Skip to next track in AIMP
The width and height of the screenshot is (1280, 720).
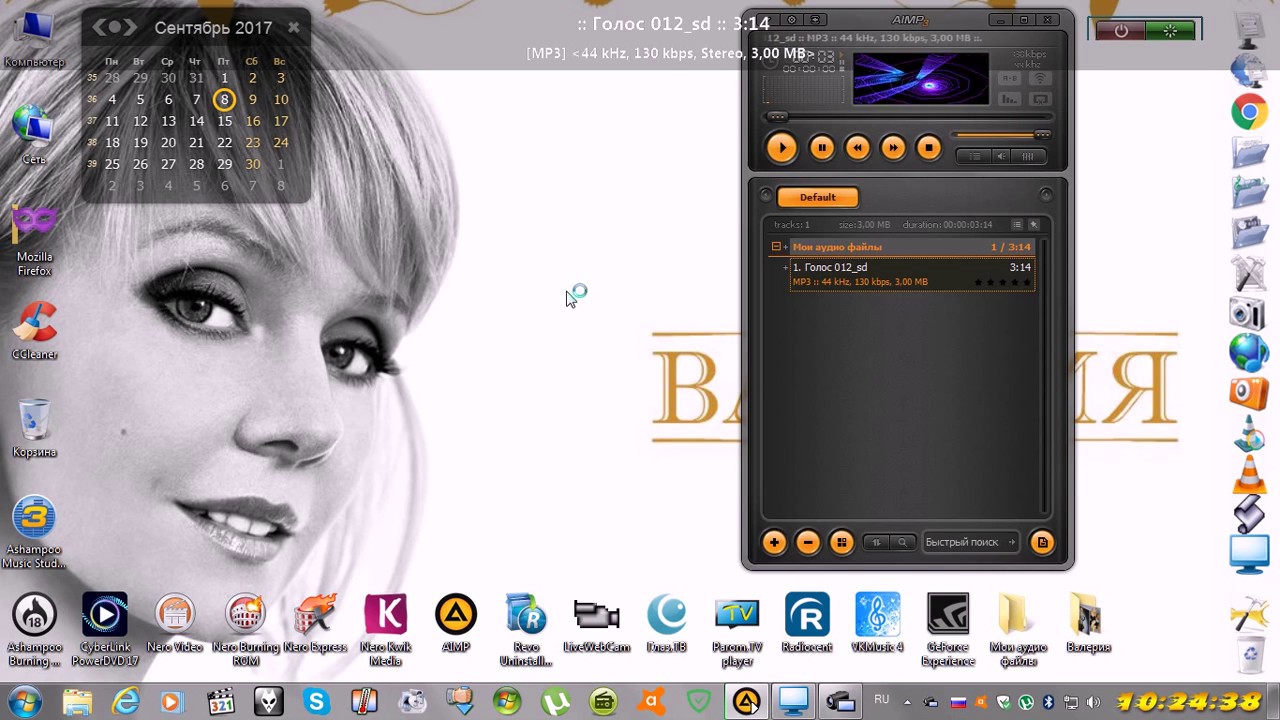tap(893, 148)
